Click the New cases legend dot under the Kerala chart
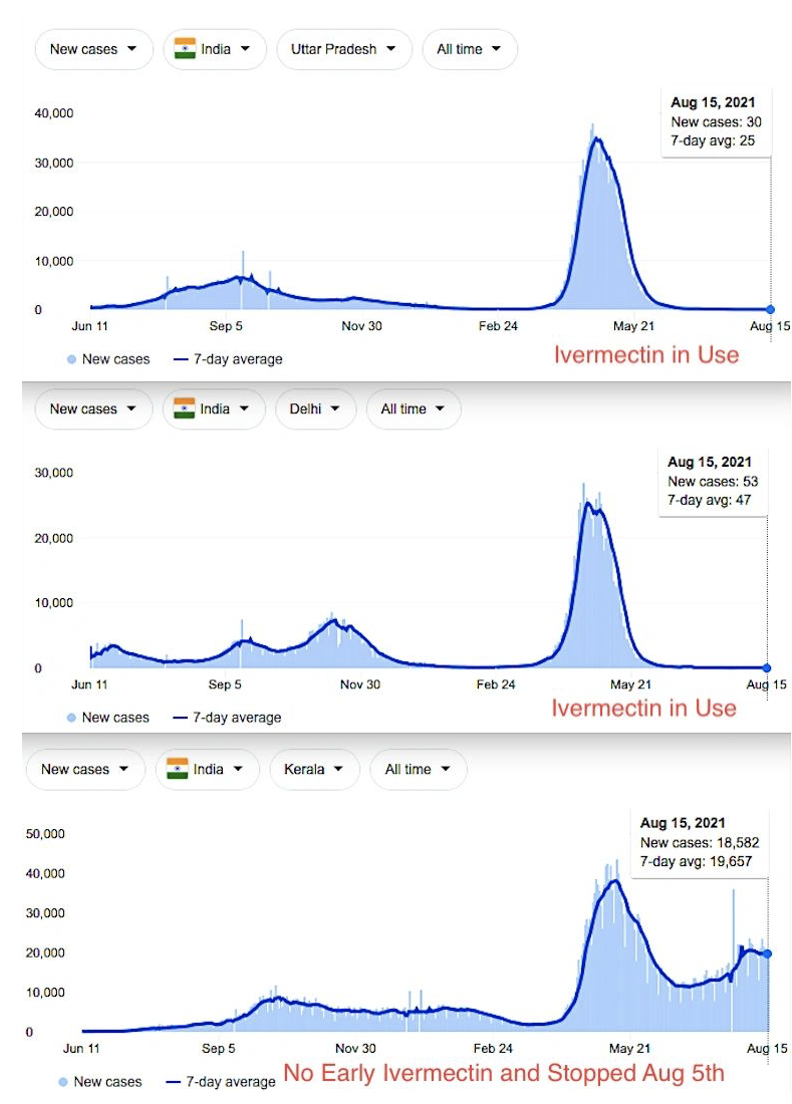792x1104 pixels. [64, 1081]
